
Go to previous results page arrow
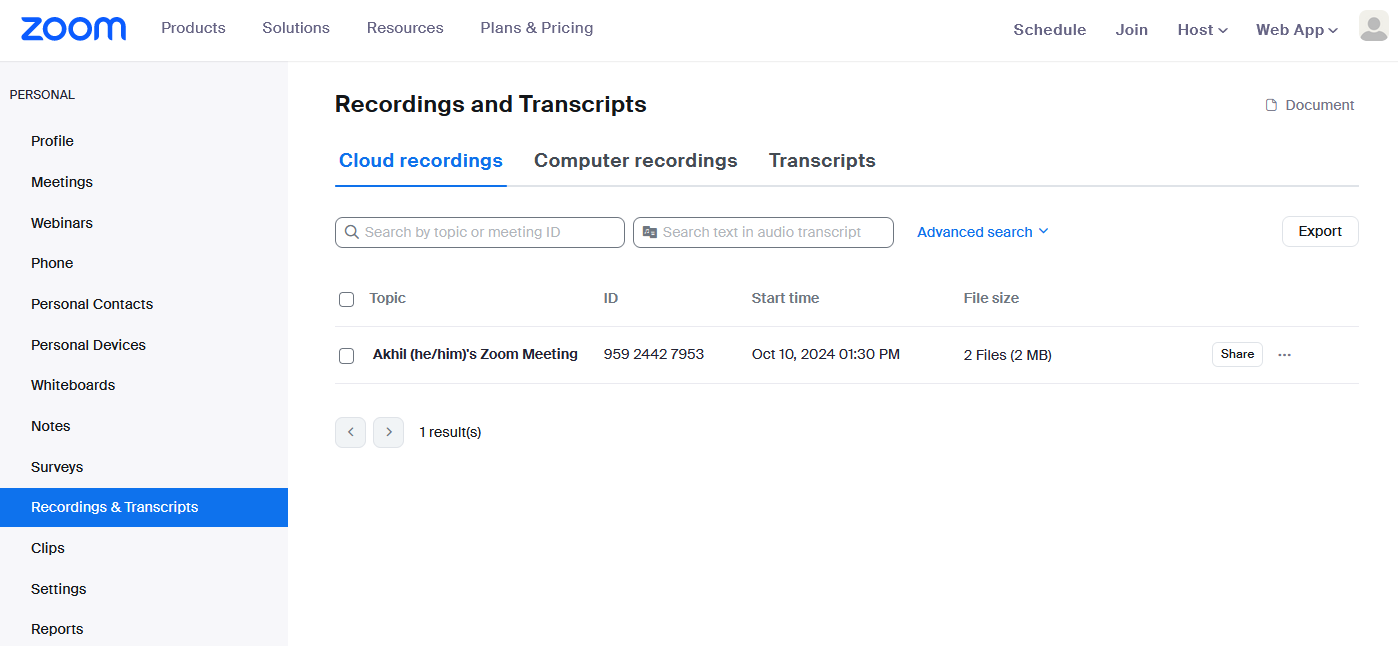tap(350, 432)
